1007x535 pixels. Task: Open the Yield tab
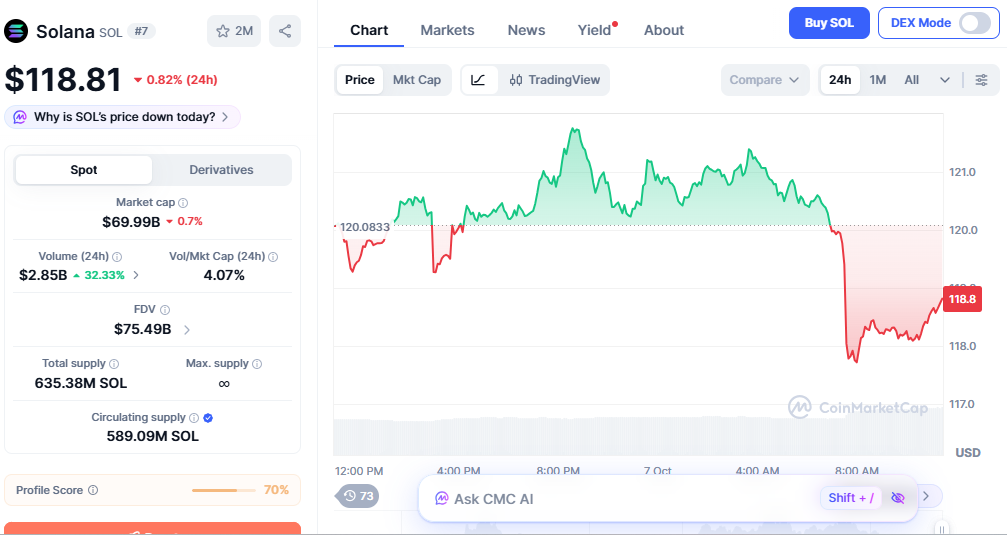[595, 30]
